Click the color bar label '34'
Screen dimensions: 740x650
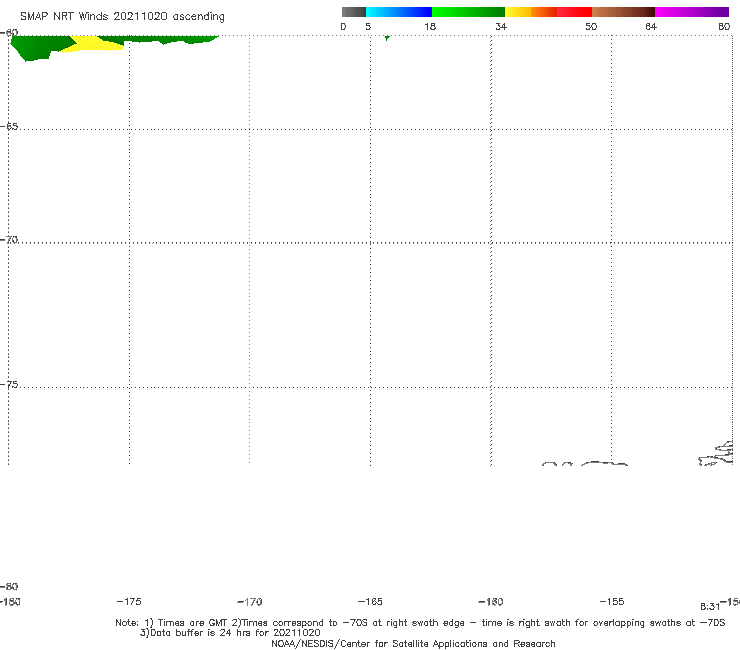click(501, 26)
